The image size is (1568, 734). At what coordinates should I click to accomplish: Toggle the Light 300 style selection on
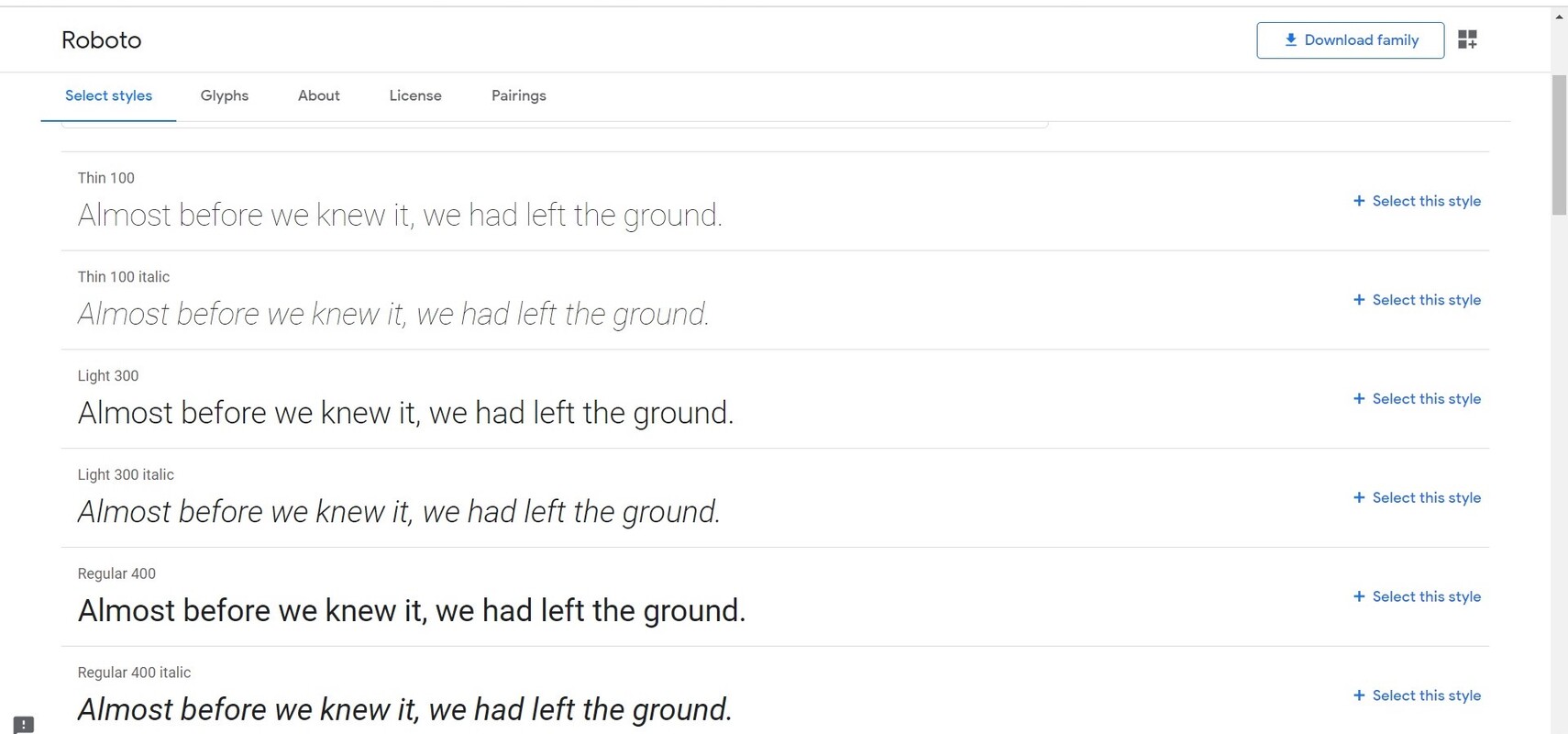pyautogui.click(x=1417, y=398)
